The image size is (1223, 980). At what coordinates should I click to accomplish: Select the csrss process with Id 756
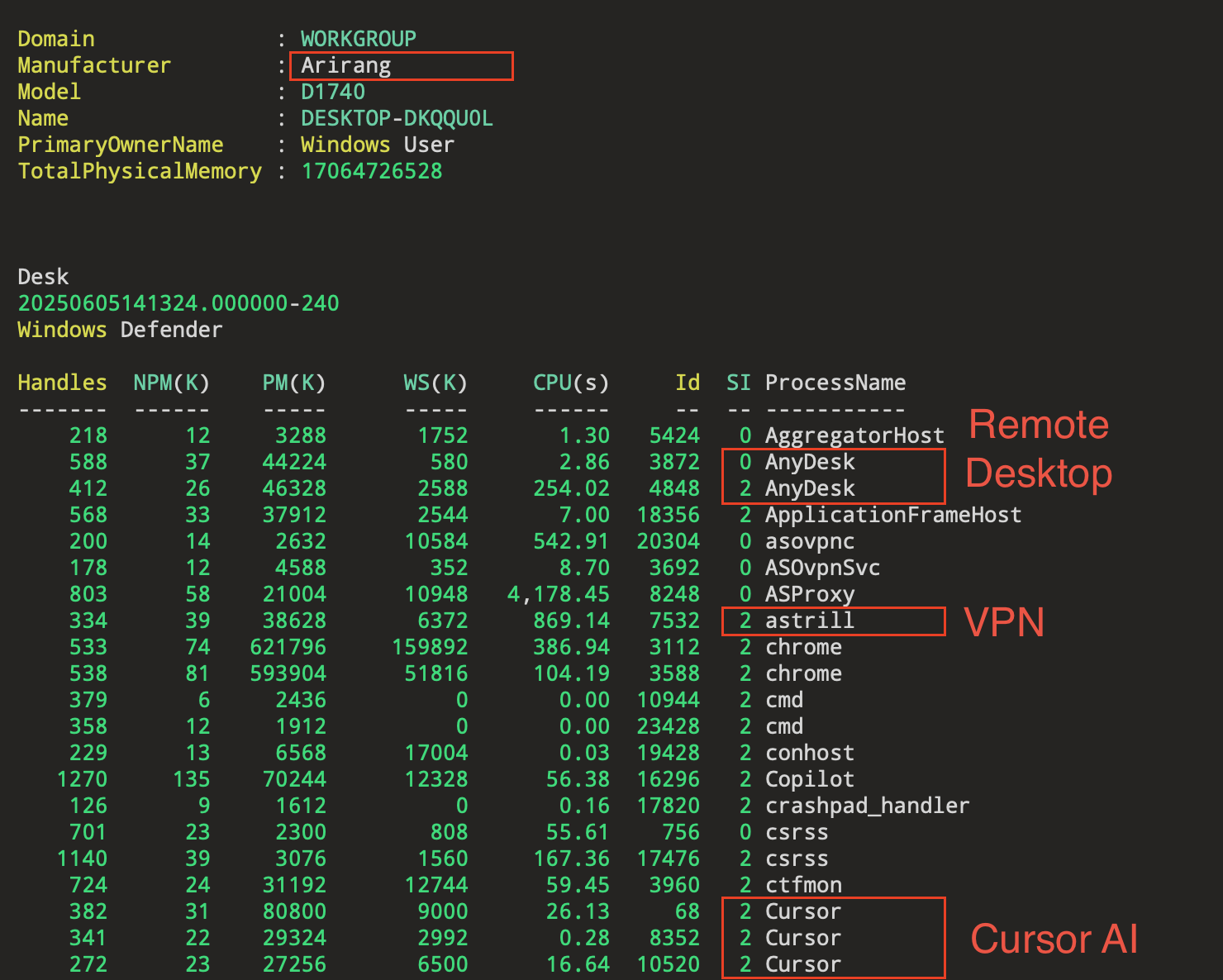pyautogui.click(x=797, y=832)
